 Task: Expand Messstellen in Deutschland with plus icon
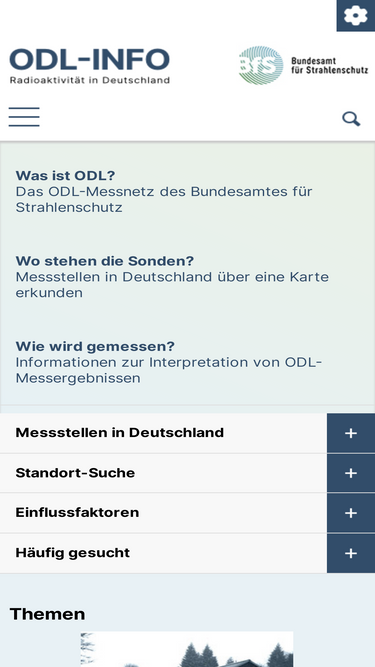coord(351,433)
